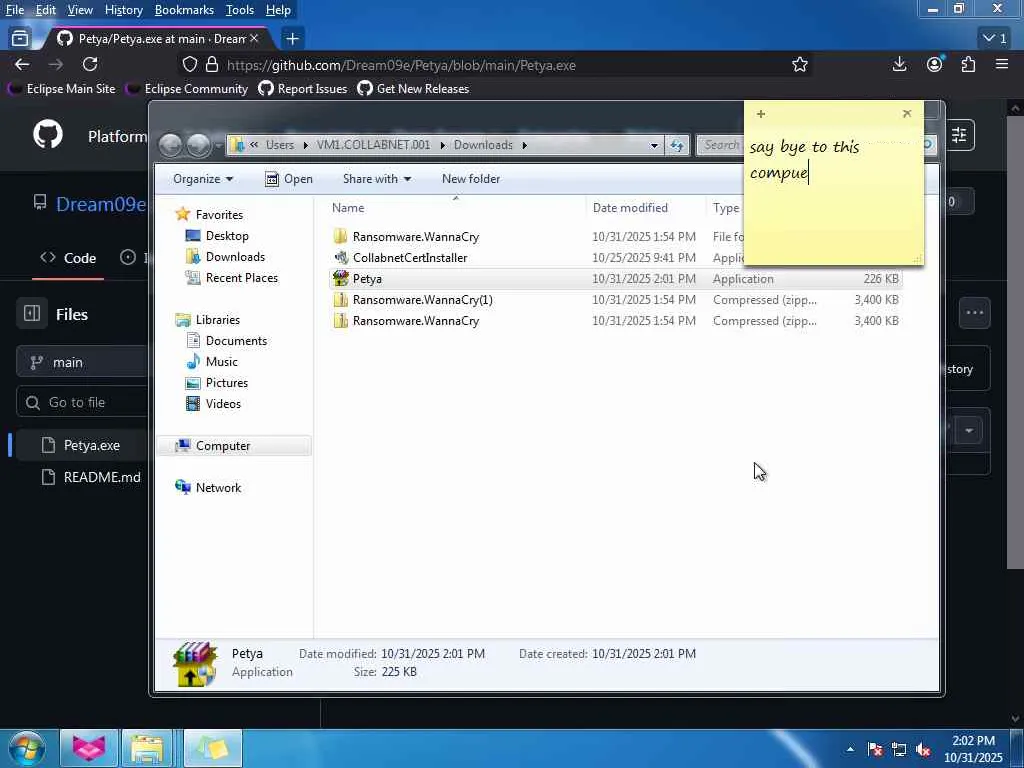Select CollabnetCertInstaller file
This screenshot has width=1024, height=768.
pyautogui.click(x=410, y=257)
